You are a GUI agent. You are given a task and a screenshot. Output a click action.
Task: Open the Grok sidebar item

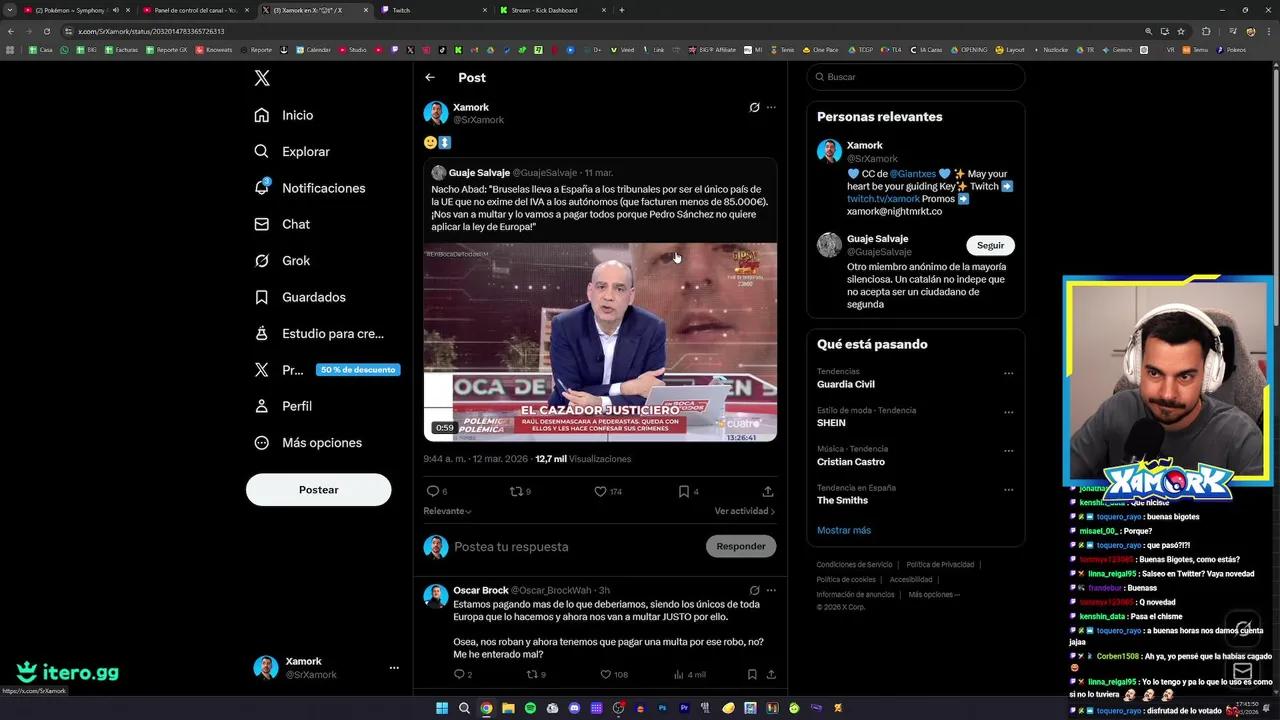(295, 261)
